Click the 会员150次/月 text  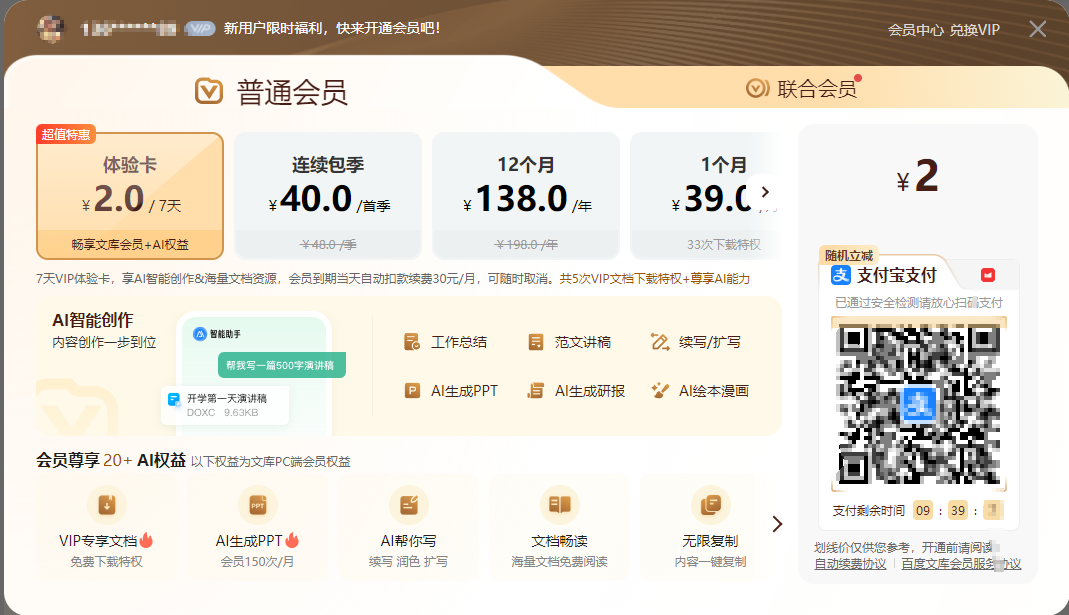257,562
